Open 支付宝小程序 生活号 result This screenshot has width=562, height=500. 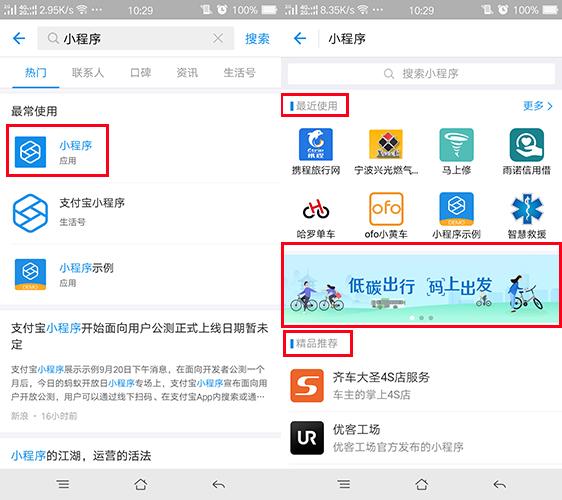tap(140, 213)
